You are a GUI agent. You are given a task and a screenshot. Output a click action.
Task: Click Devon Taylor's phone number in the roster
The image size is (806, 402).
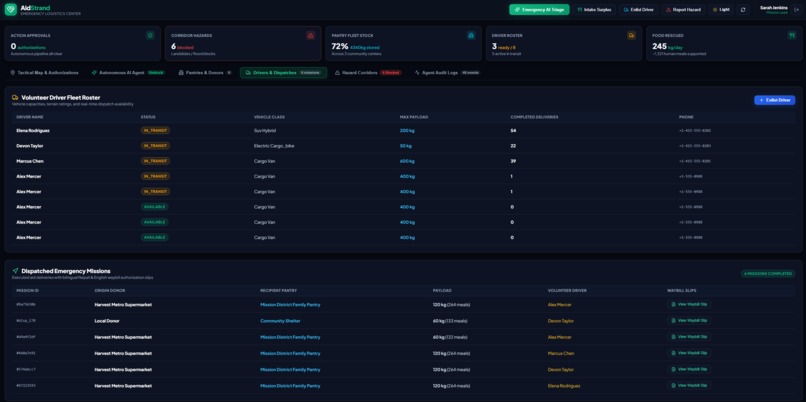pos(695,146)
